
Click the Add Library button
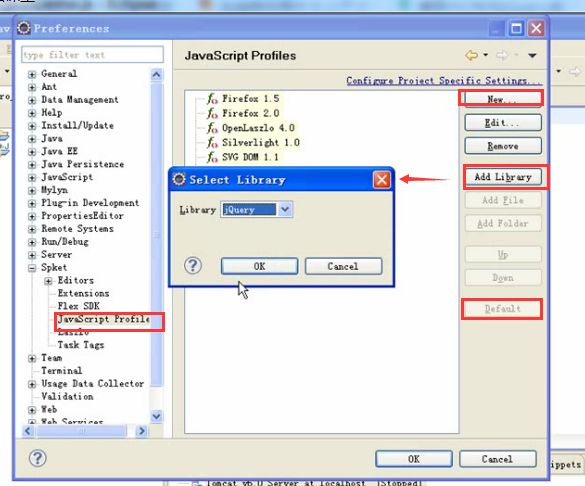pos(503,177)
